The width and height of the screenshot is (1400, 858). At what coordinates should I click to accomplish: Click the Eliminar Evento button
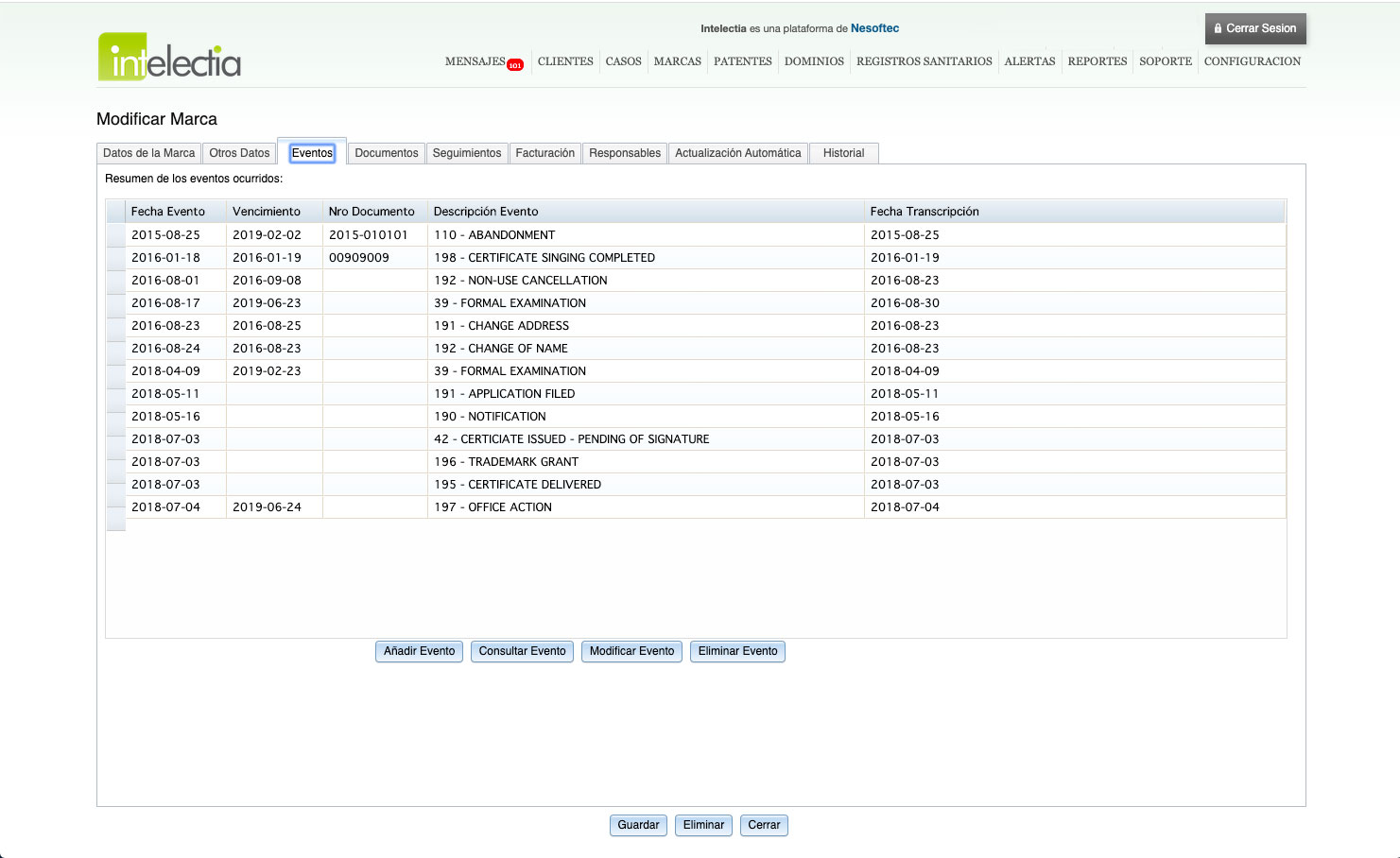tap(737, 651)
